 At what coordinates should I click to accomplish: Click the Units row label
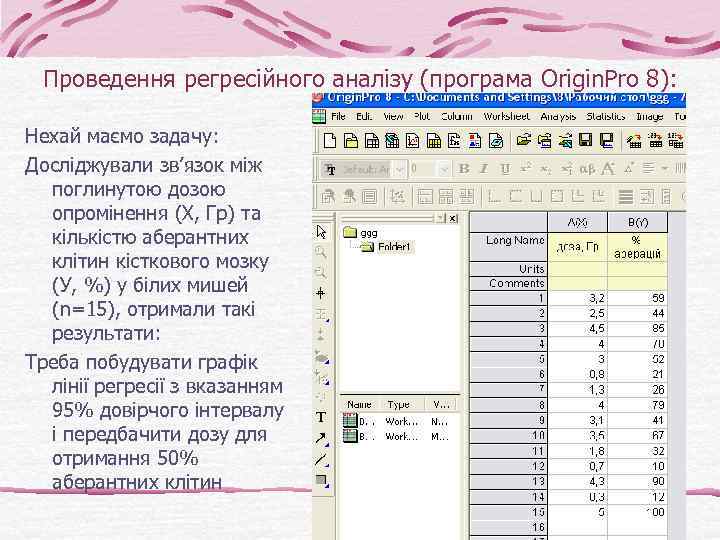click(508, 269)
